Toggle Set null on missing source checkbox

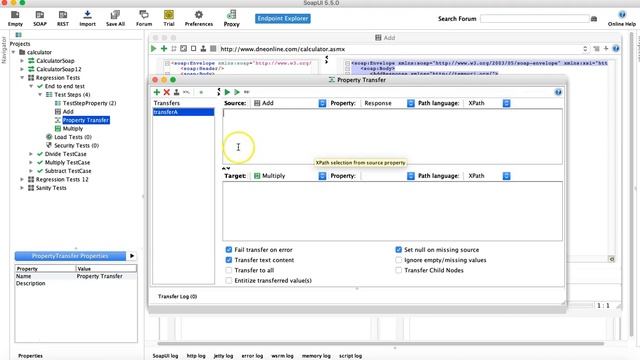tap(398, 249)
